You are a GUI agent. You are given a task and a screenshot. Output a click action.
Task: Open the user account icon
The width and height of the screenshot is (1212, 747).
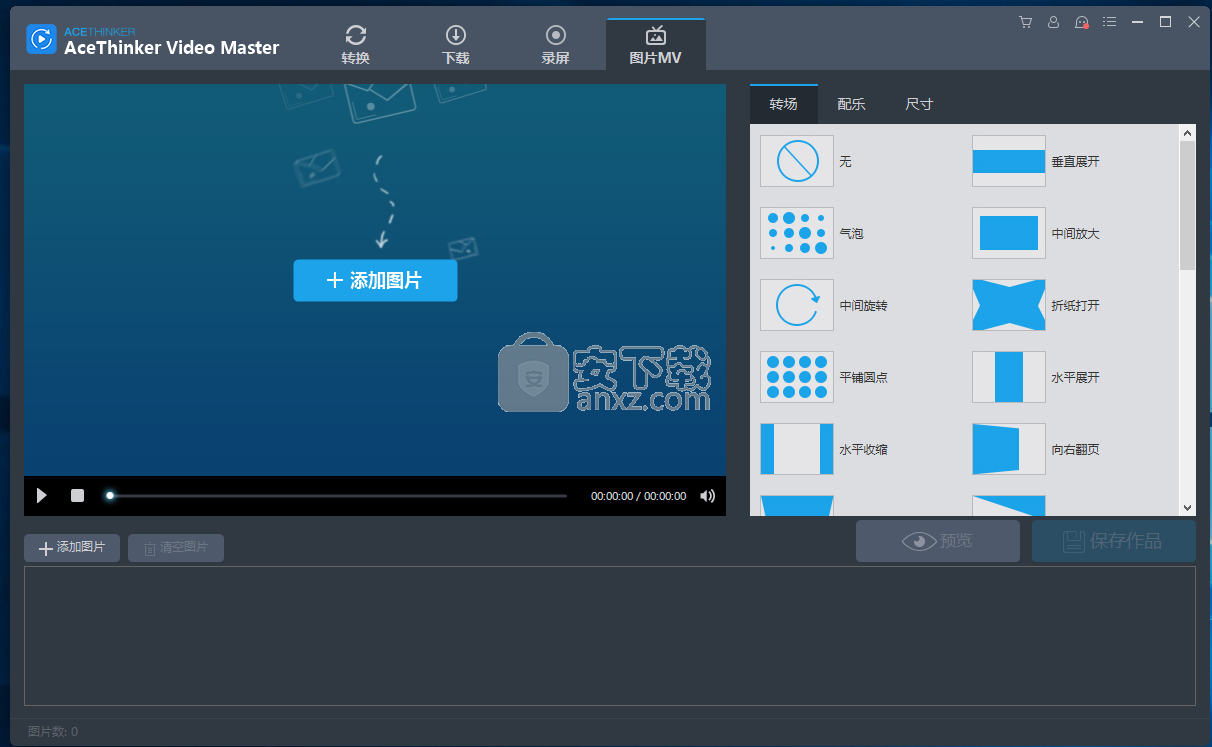(x=1053, y=22)
